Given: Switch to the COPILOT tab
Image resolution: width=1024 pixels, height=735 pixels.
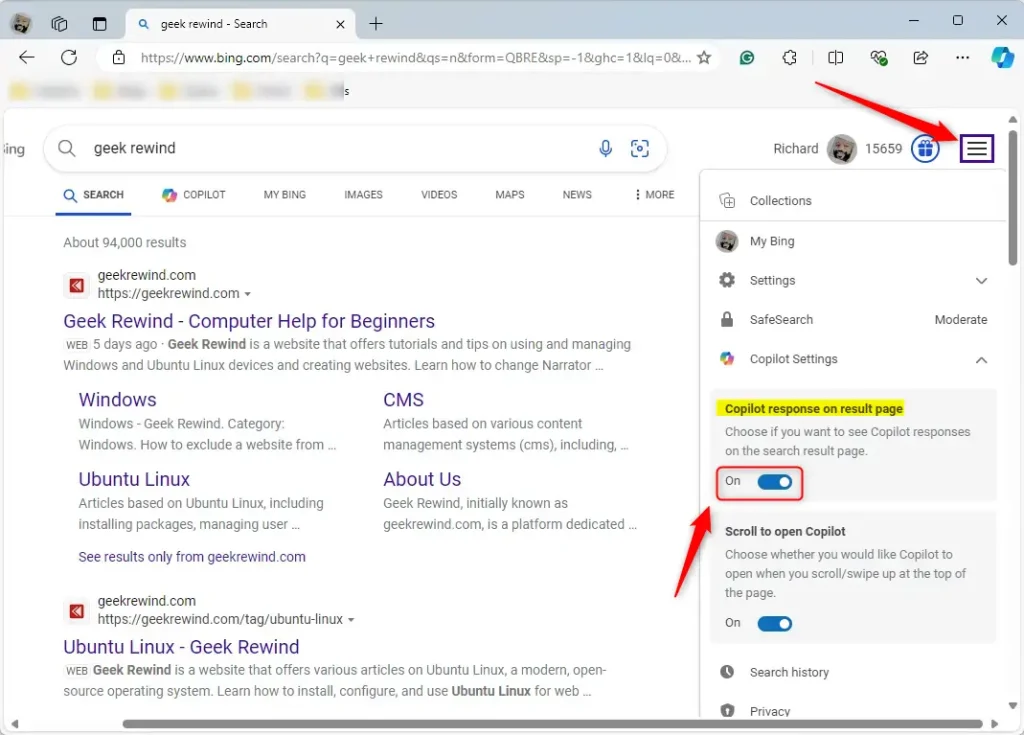Looking at the screenshot, I should tap(193, 195).
